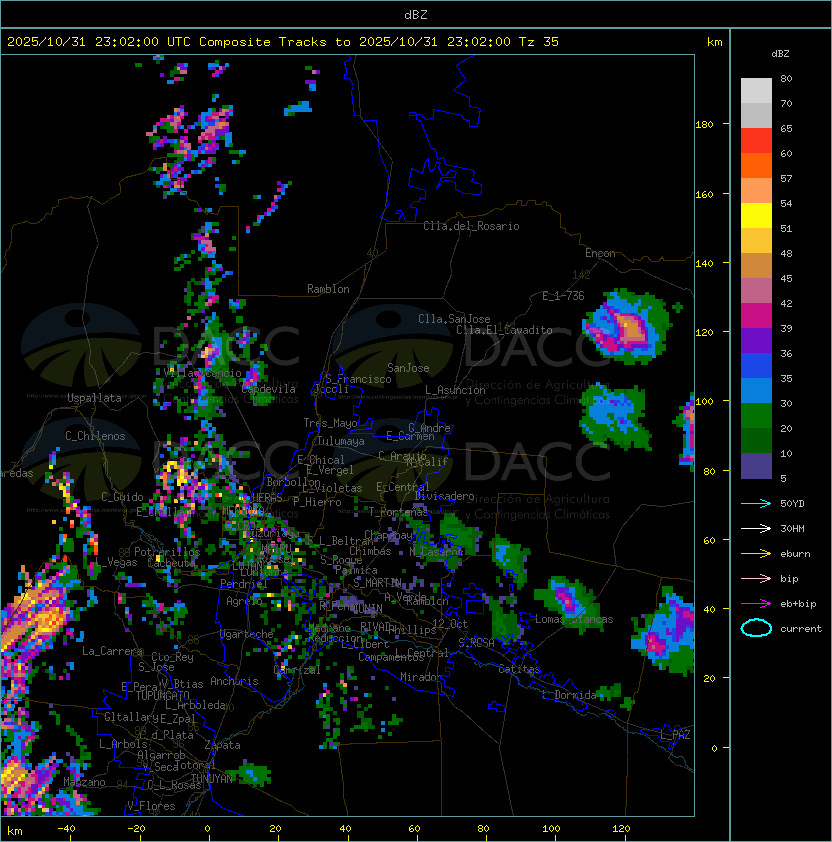Click the 'Tres_Mayo' place label
Viewport: 832px width, 842px height.
330,423
